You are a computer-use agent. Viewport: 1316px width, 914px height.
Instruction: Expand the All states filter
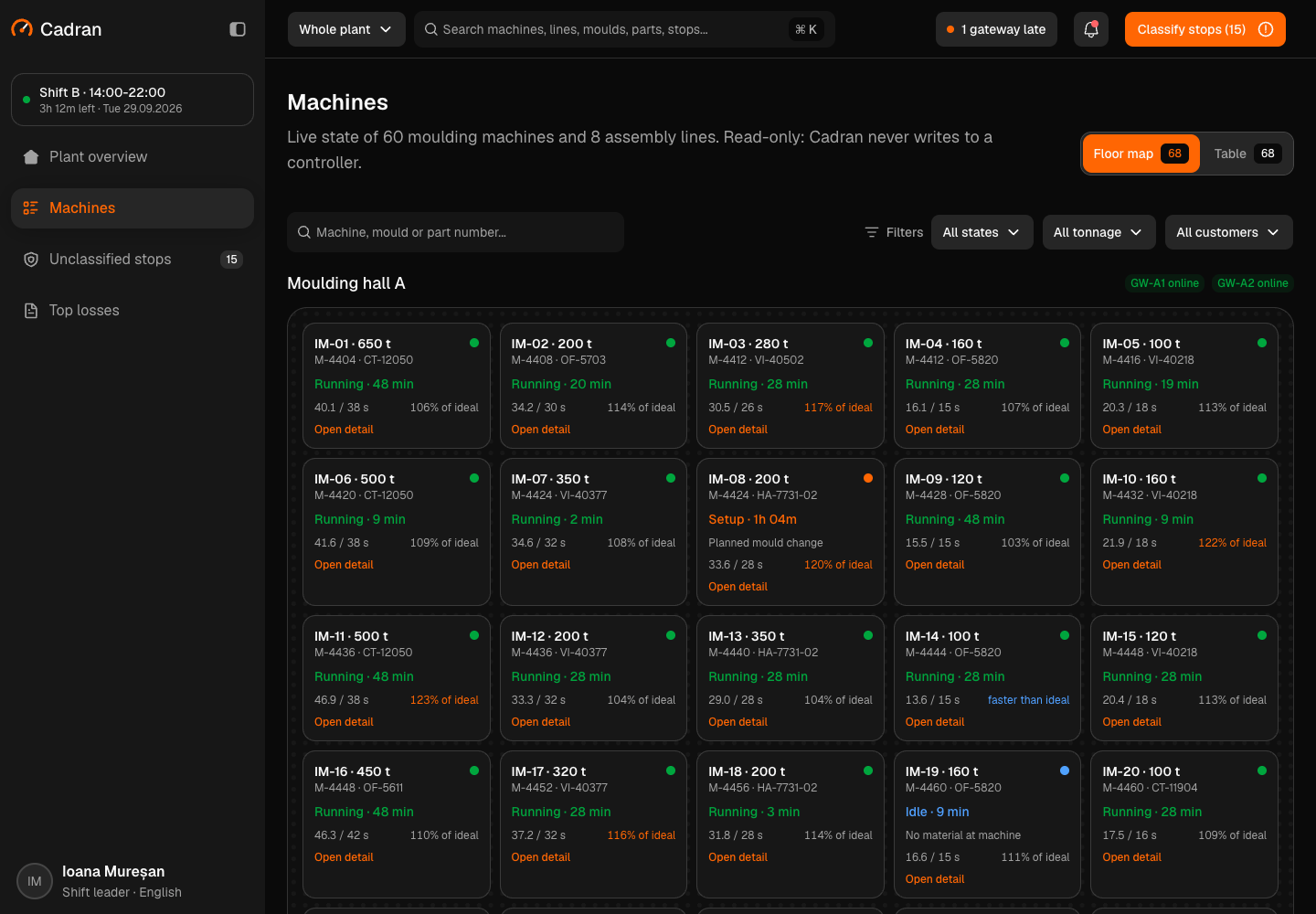tap(982, 233)
